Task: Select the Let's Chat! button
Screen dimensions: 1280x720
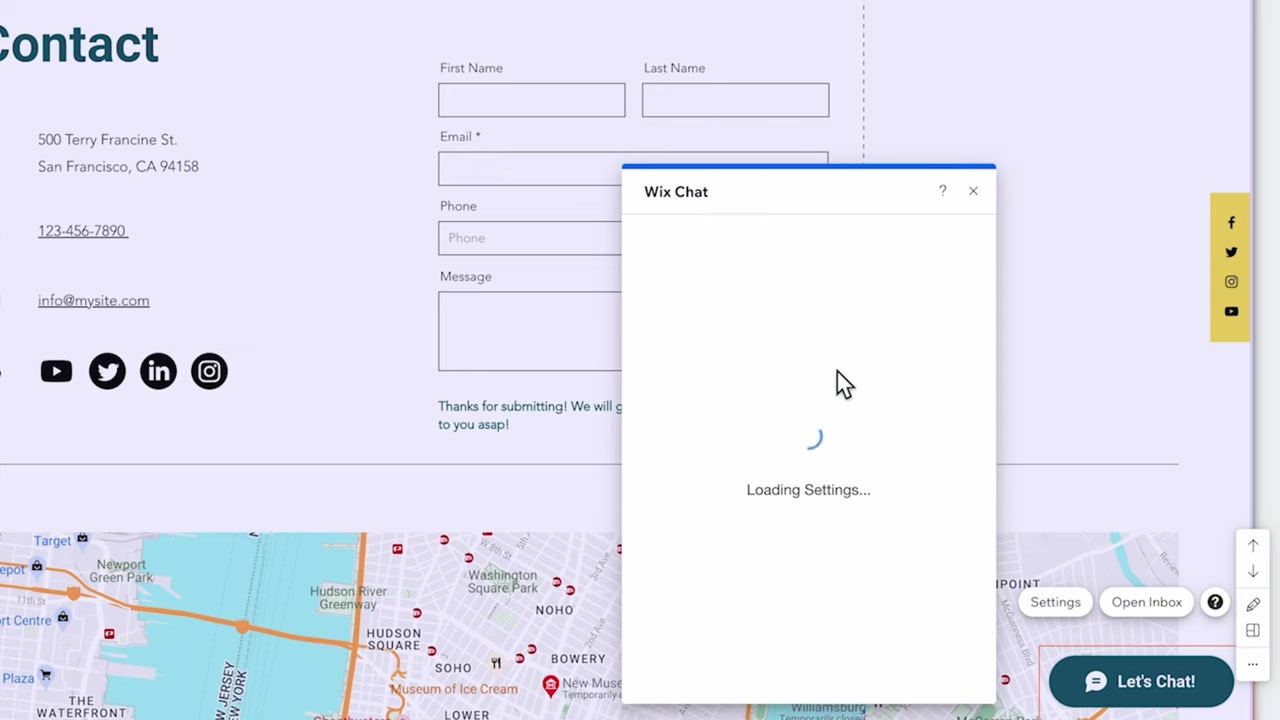Action: point(1141,682)
